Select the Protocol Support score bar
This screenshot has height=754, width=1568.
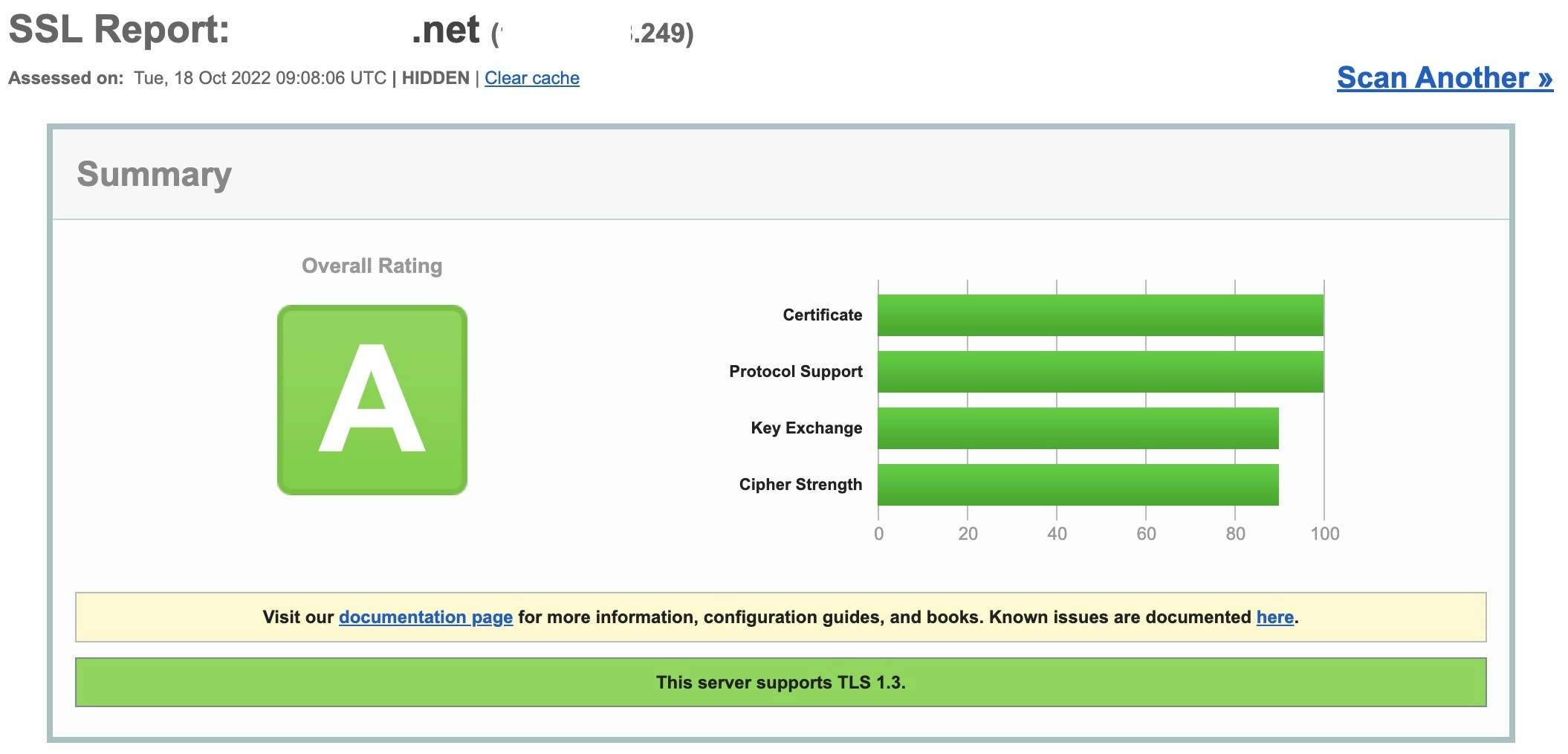coord(1100,371)
